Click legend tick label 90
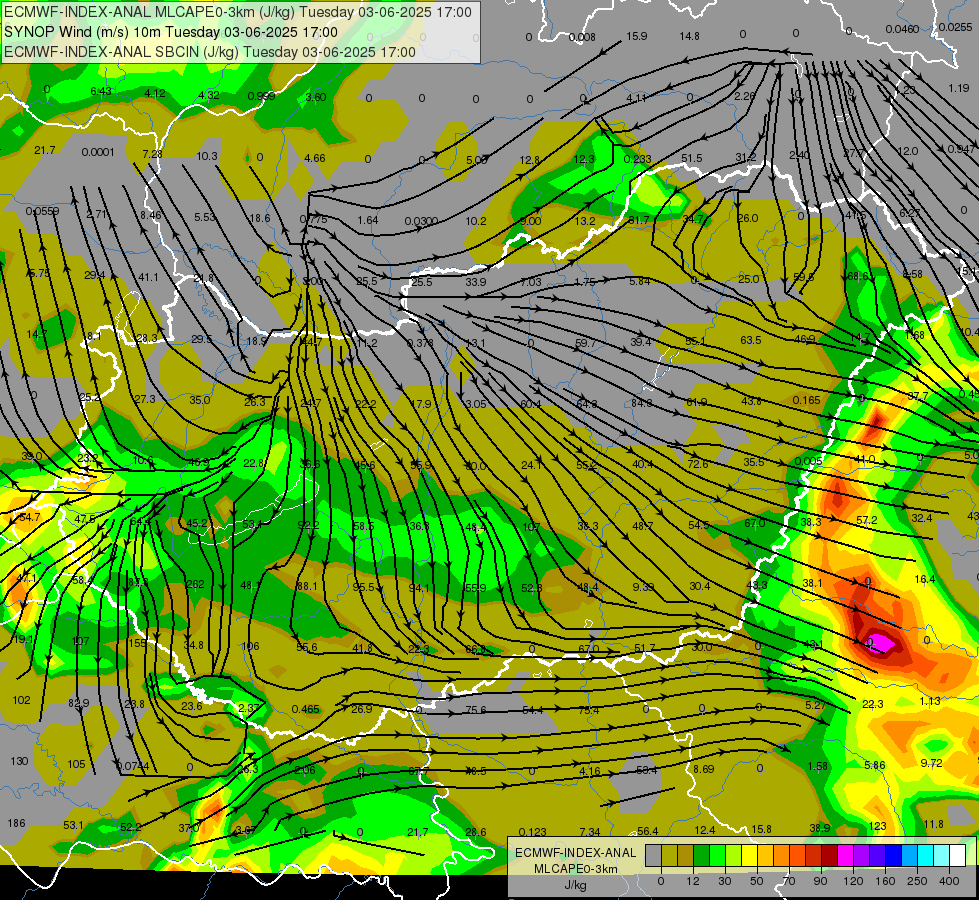Viewport: 979px width, 900px height. [x=820, y=881]
